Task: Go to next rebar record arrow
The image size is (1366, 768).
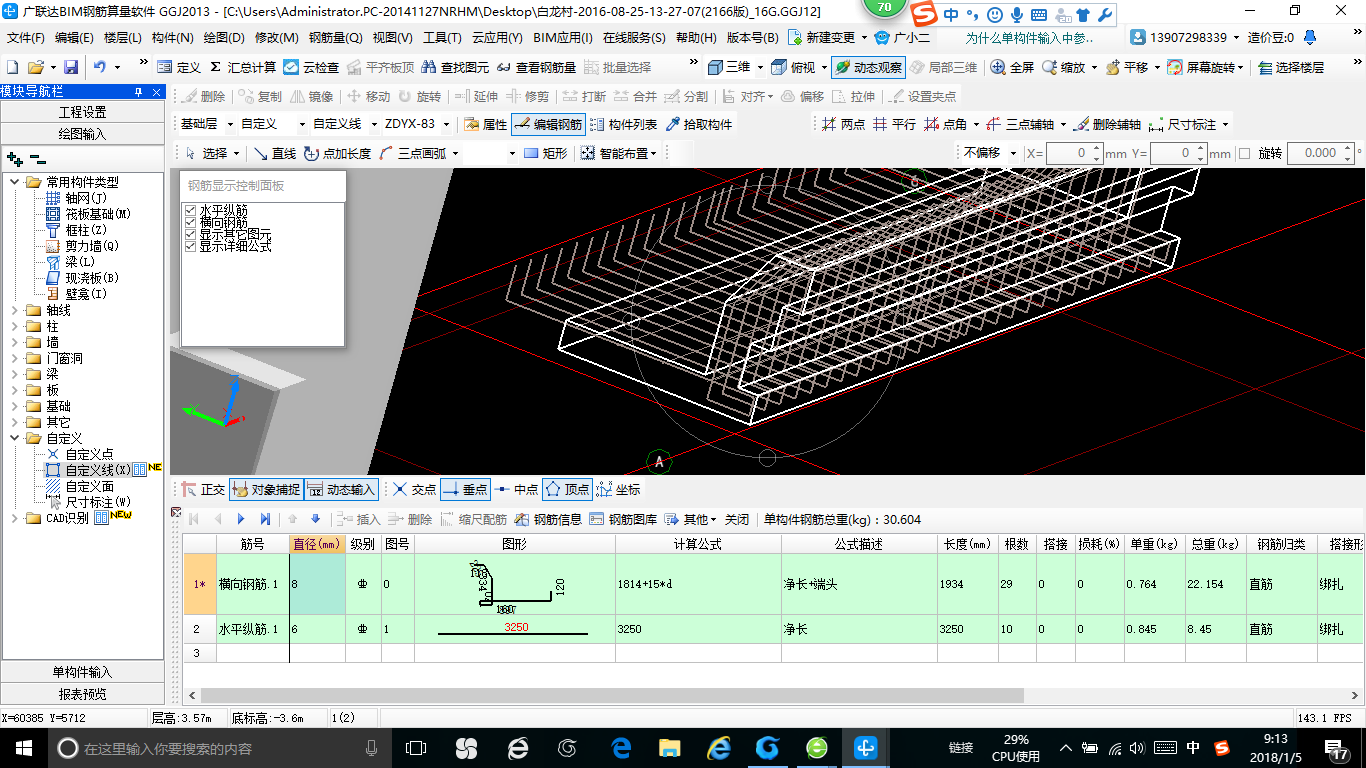Action: tap(241, 519)
